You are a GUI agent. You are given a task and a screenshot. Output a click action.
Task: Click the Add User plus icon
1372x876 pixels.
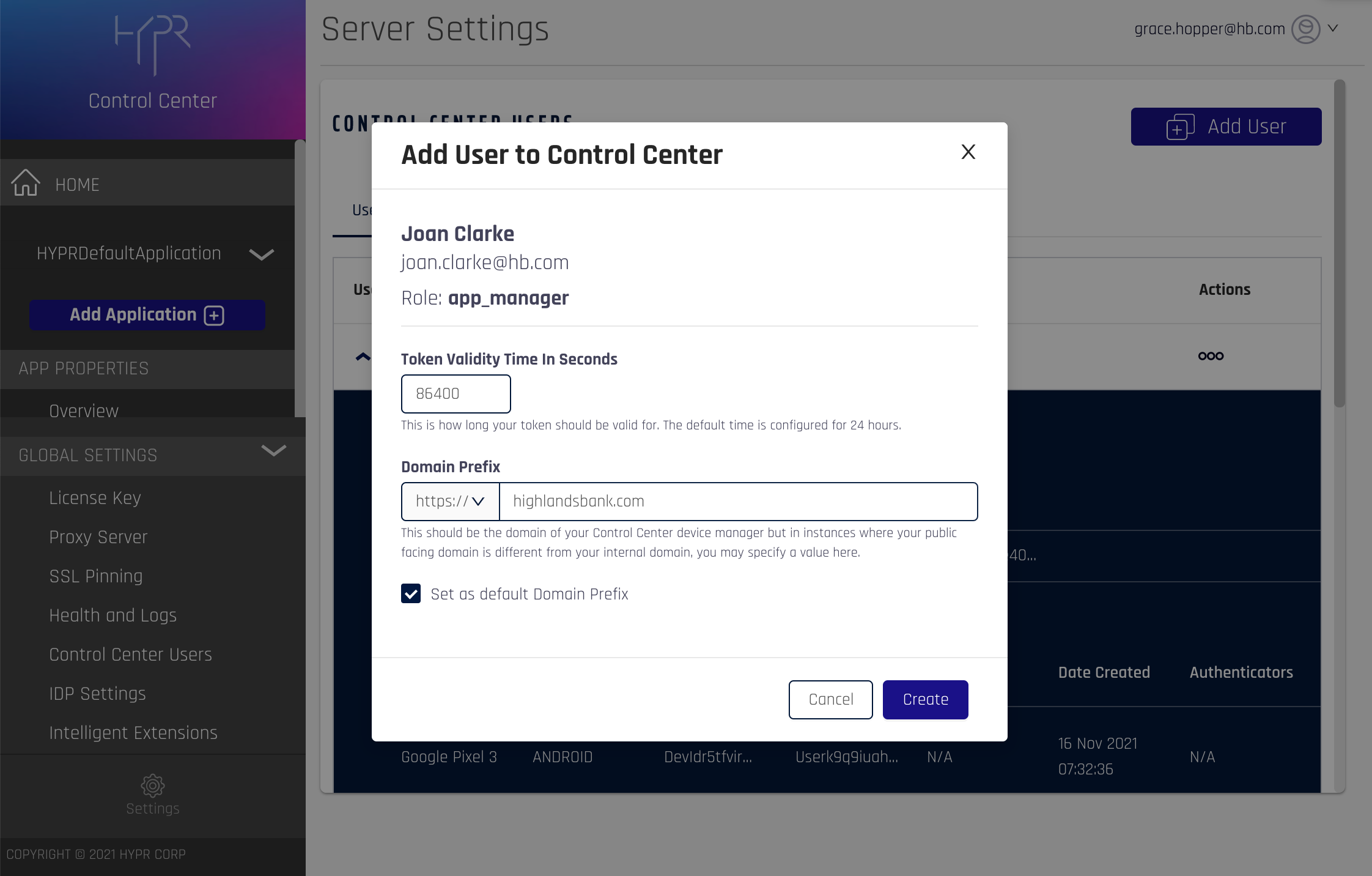(x=1180, y=127)
